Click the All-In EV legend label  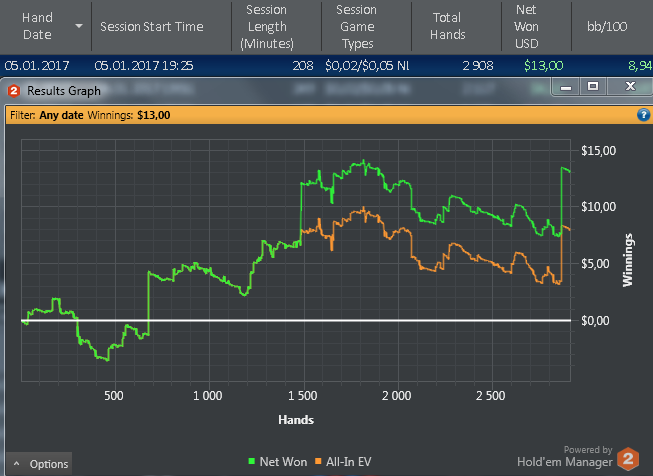(x=349, y=461)
